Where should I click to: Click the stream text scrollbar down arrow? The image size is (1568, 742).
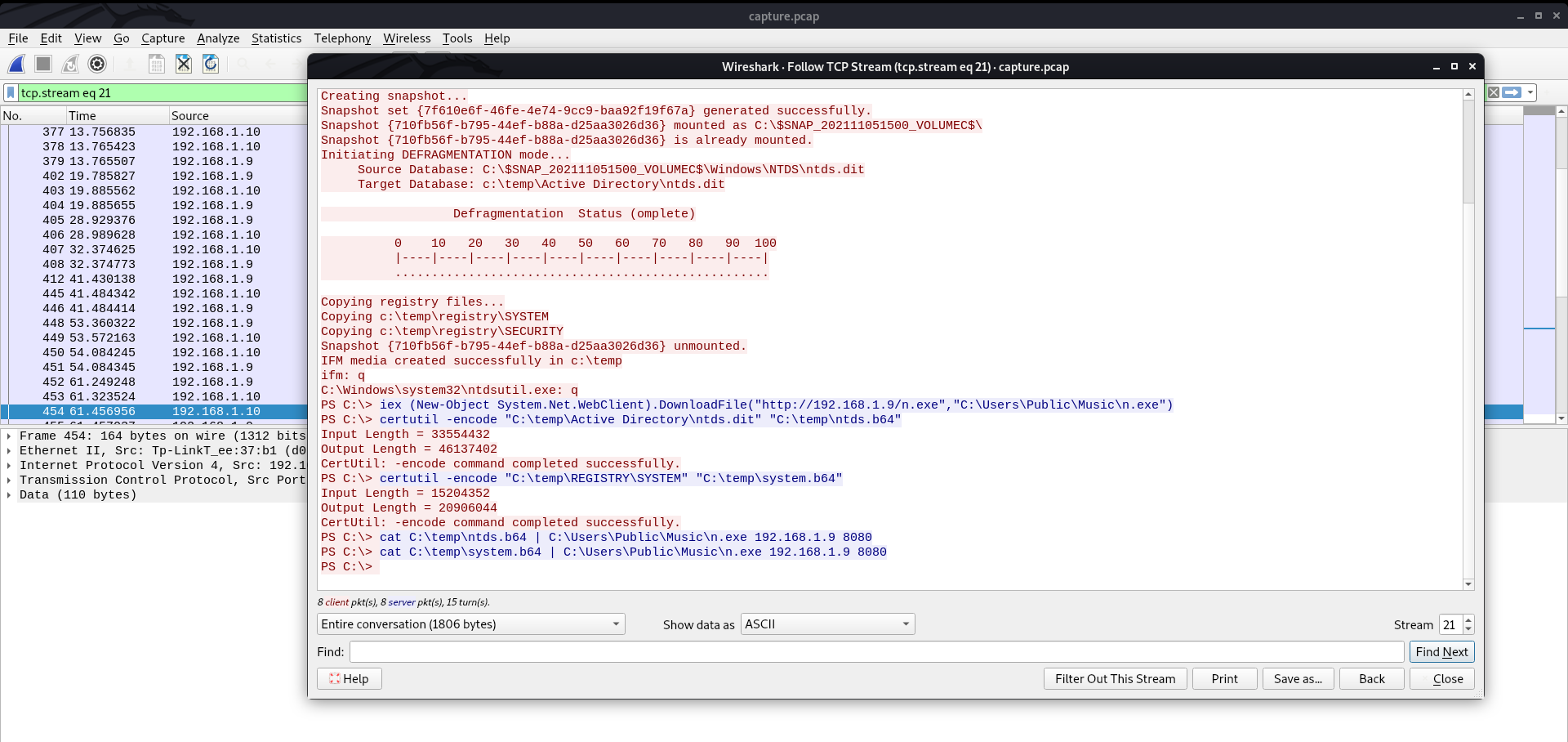click(x=1468, y=583)
